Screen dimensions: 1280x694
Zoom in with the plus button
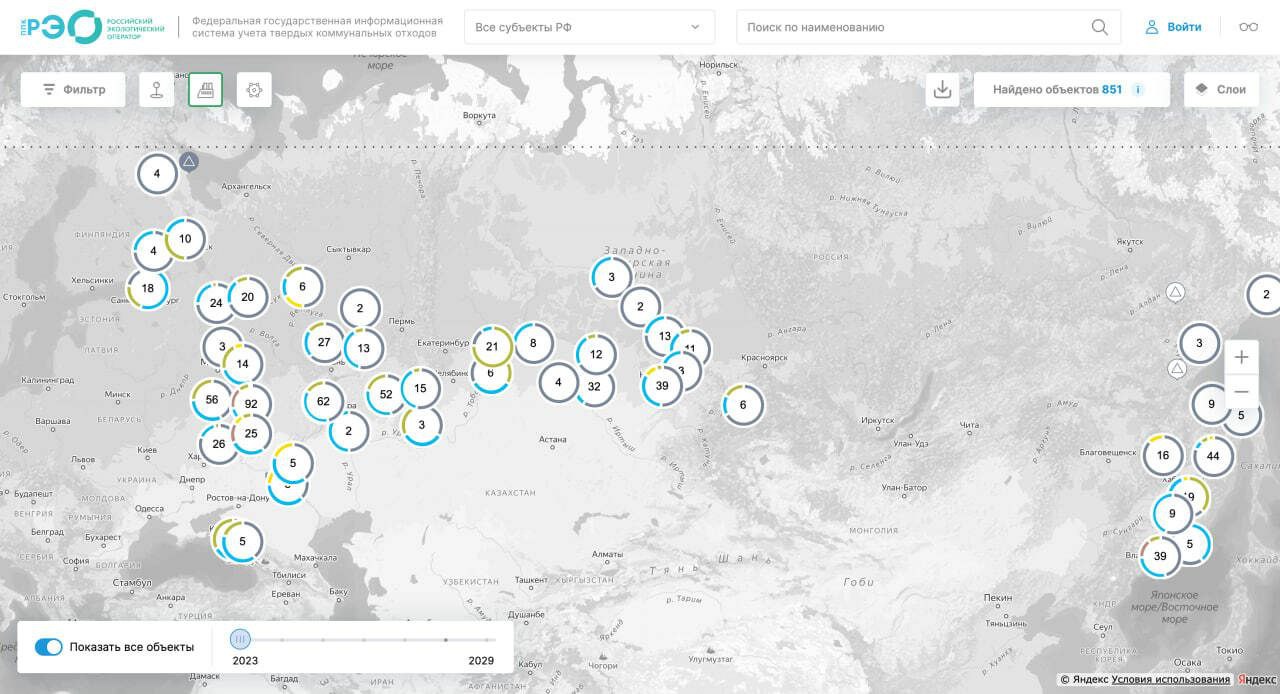click(1241, 357)
